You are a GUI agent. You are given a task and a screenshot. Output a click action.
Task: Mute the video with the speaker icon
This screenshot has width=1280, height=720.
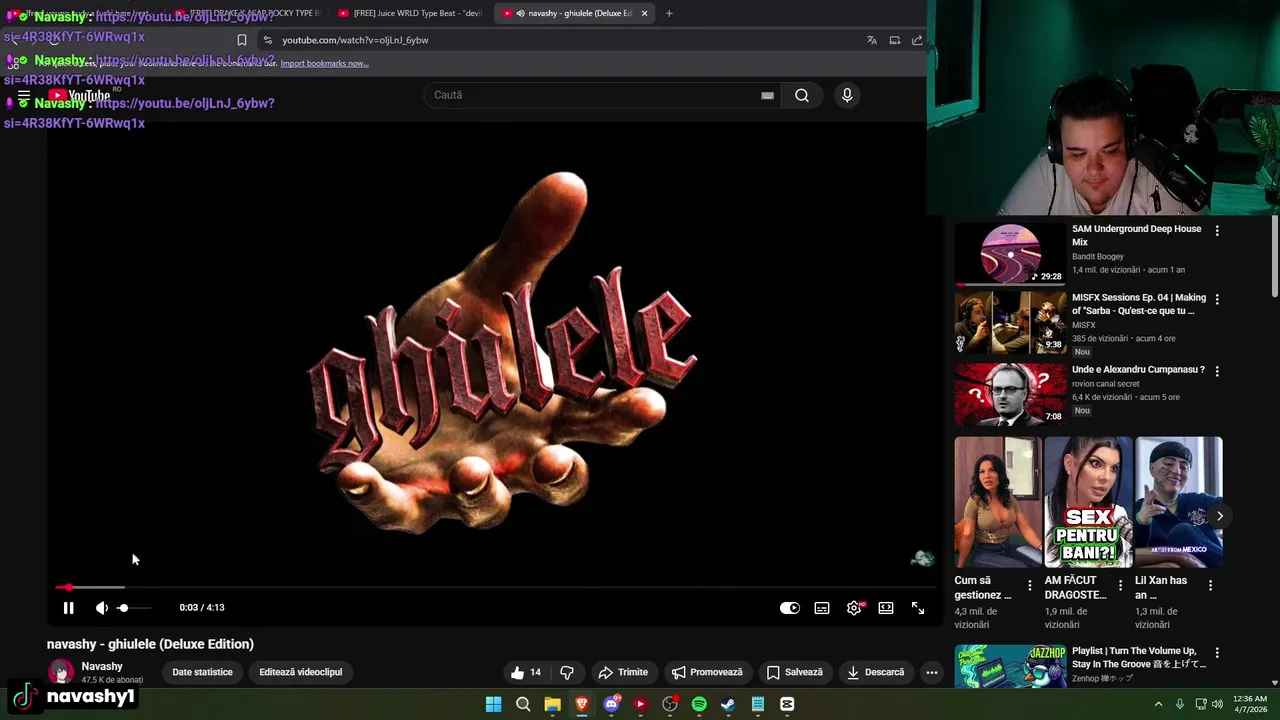(x=101, y=608)
